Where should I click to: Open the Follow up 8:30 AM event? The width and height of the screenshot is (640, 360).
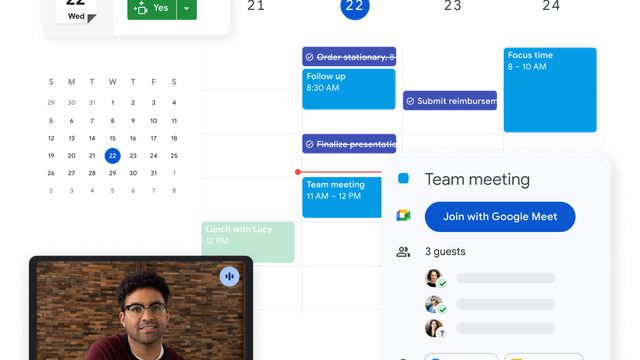(349, 89)
